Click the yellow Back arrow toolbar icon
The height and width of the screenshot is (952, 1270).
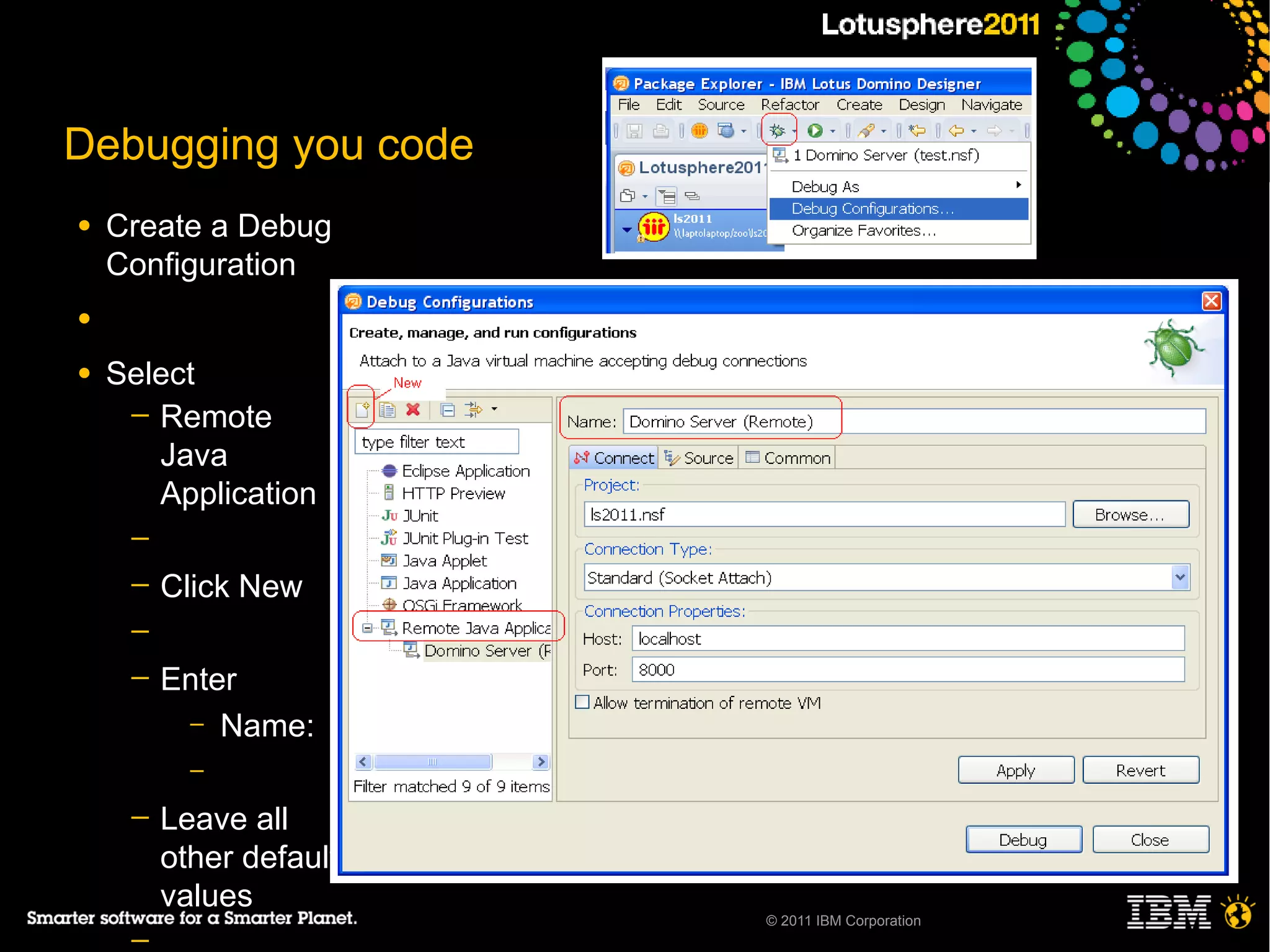(x=957, y=130)
